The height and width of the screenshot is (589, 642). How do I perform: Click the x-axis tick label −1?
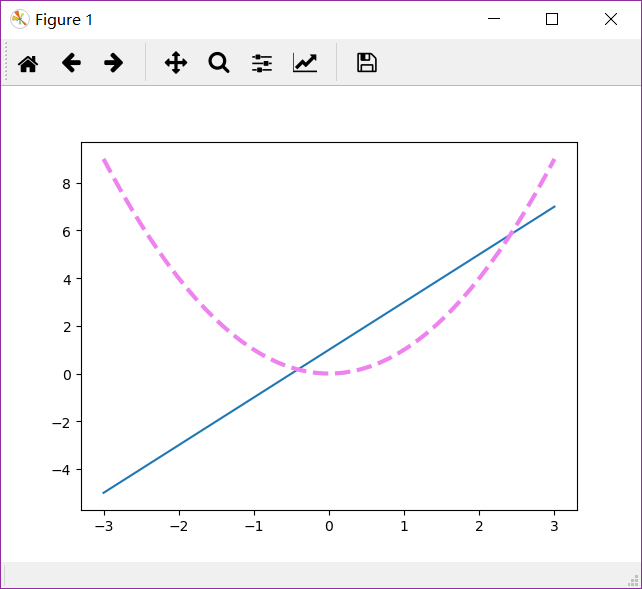254,526
